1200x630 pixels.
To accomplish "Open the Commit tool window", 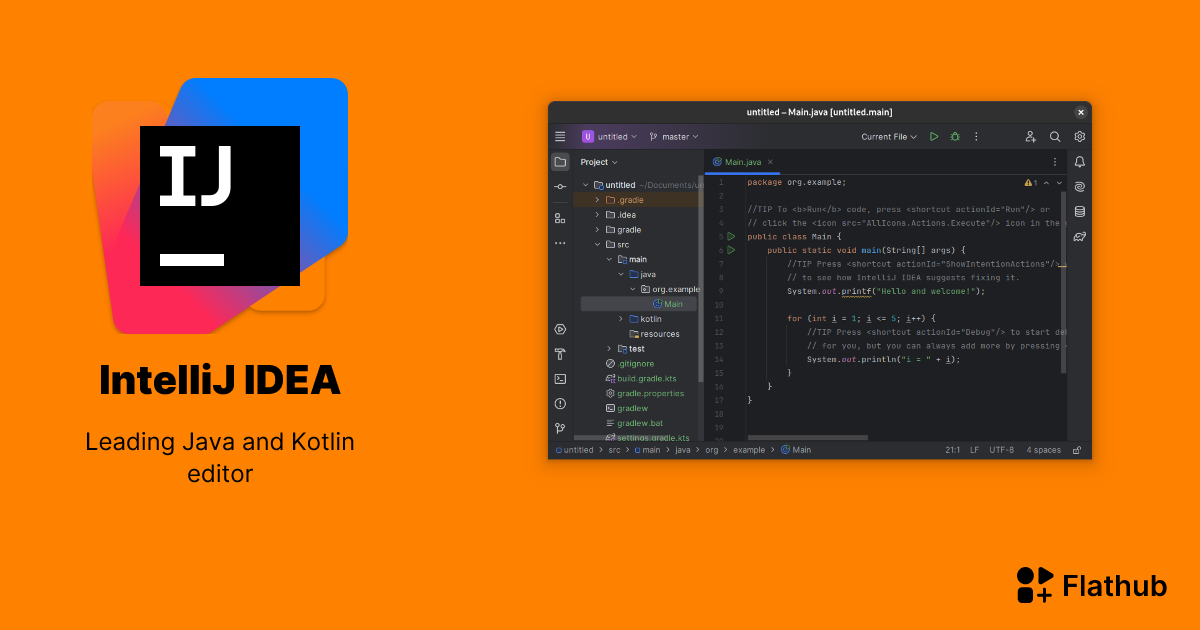I will tap(560, 186).
